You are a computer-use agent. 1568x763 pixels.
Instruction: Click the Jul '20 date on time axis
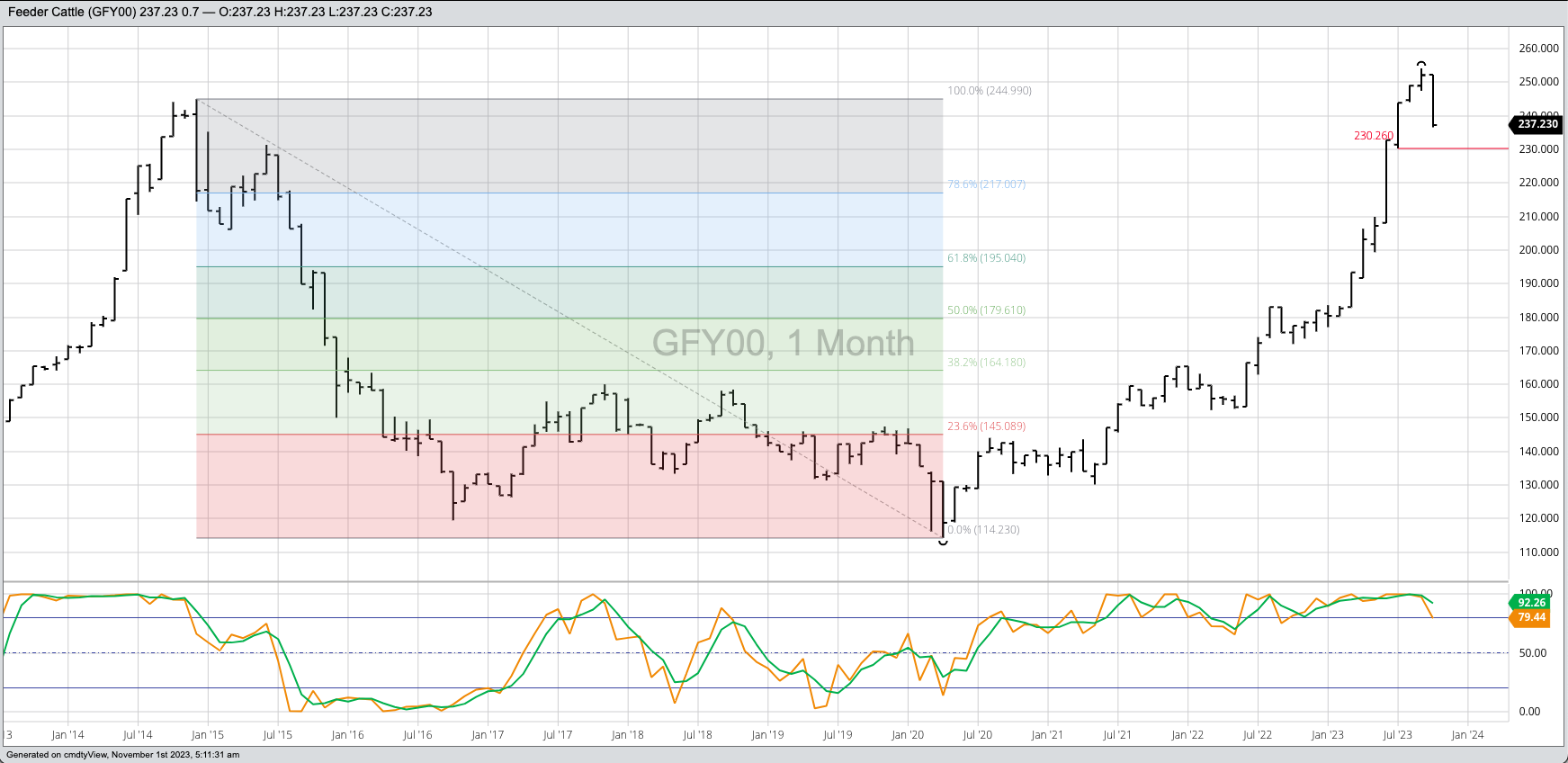977,735
